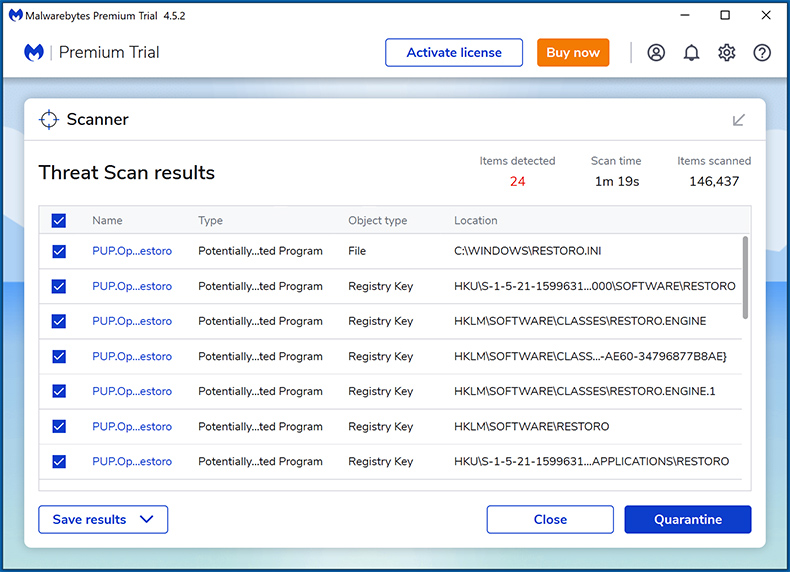Viewport: 790px width, 572px height.
Task: Click the results list vertical scrollbar
Action: point(745,278)
